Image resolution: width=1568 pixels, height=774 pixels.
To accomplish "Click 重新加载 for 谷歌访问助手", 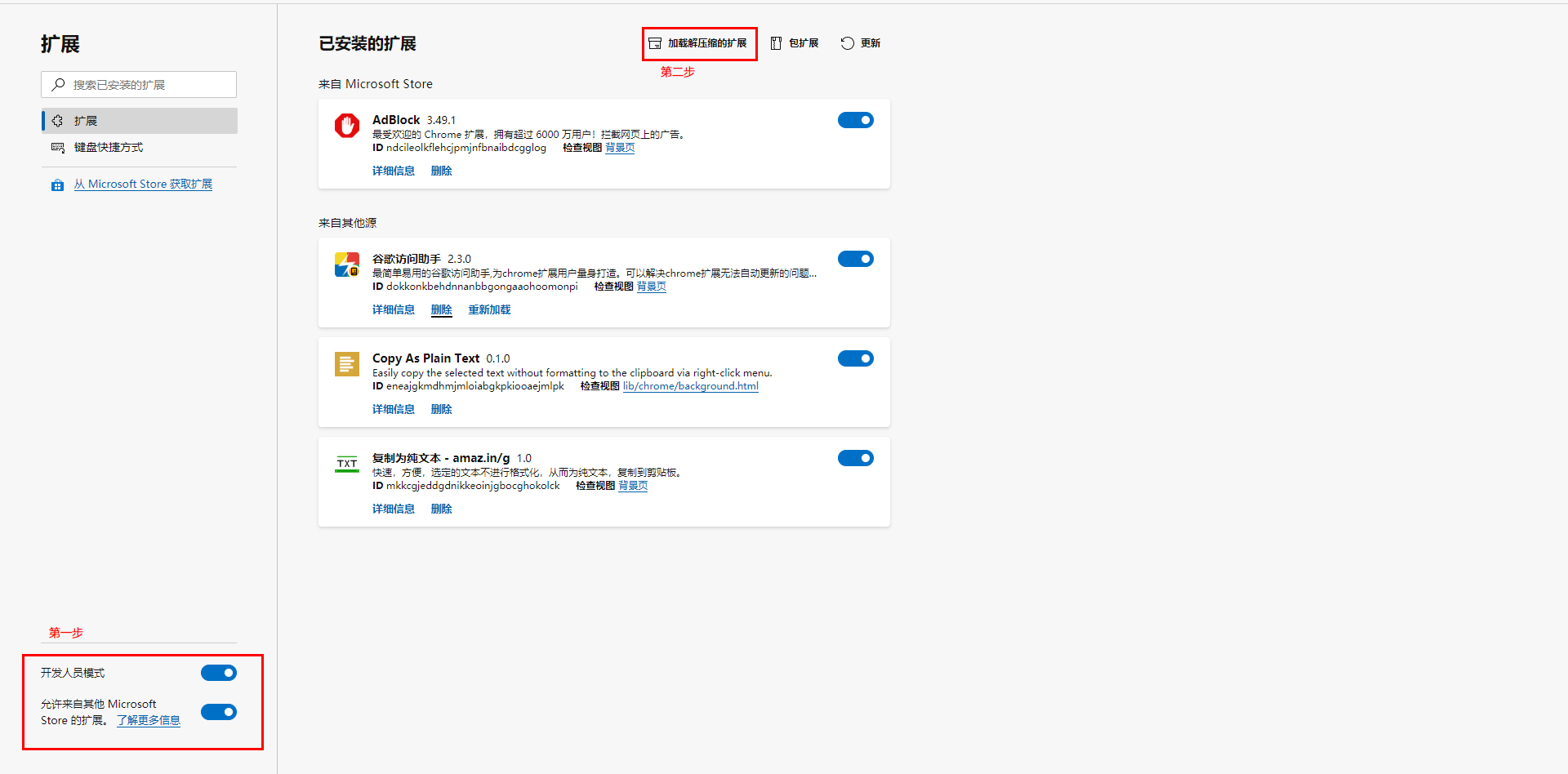I will 489,309.
